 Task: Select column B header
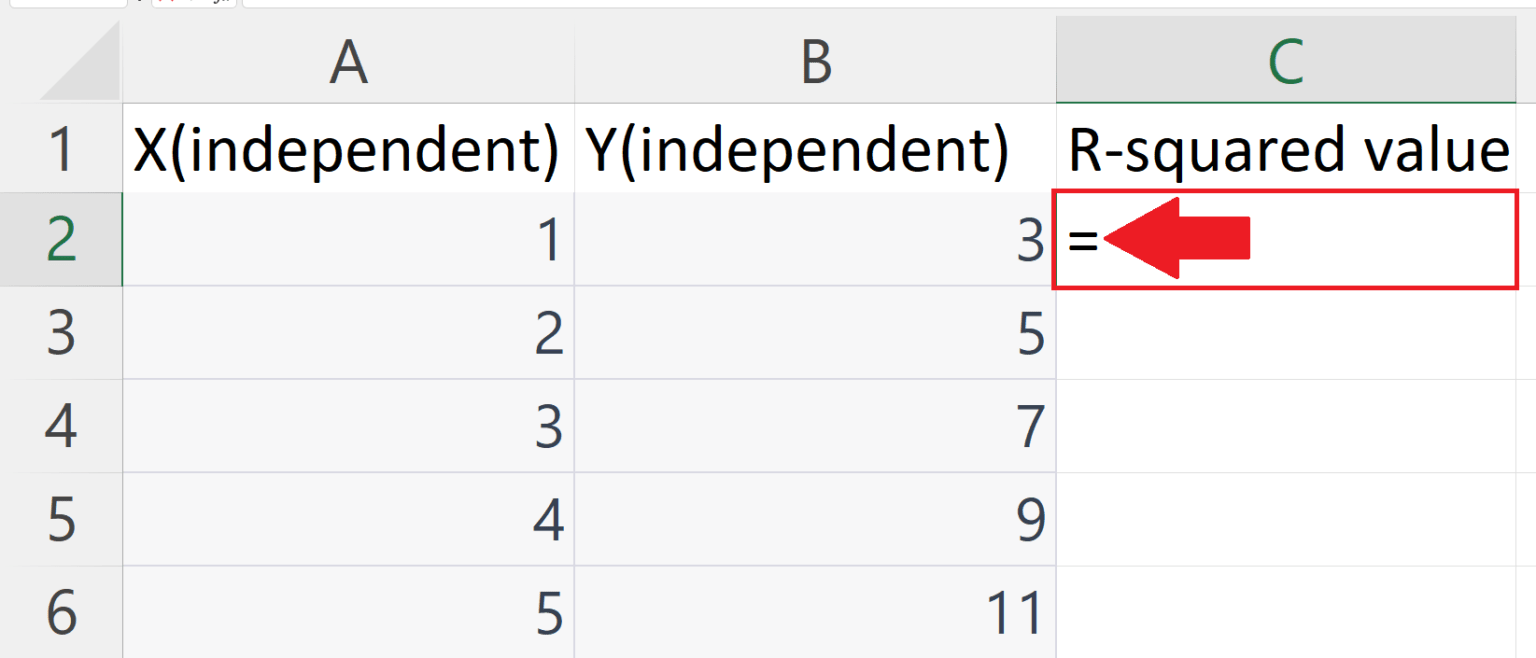[x=814, y=62]
